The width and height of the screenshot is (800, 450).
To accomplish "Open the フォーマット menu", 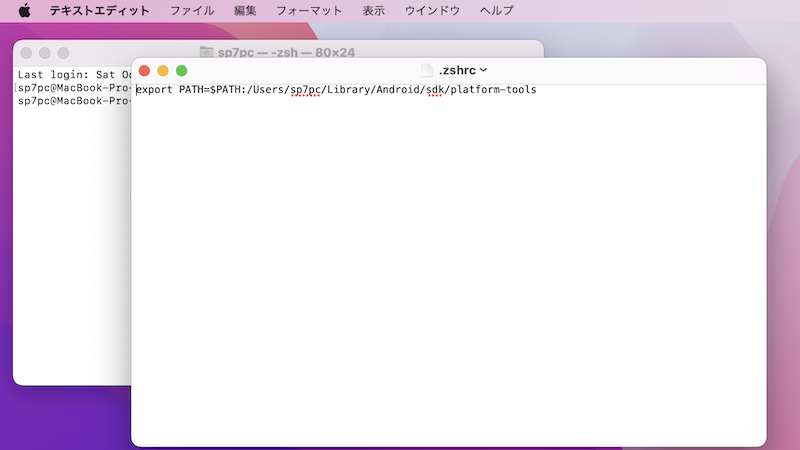I will point(309,11).
